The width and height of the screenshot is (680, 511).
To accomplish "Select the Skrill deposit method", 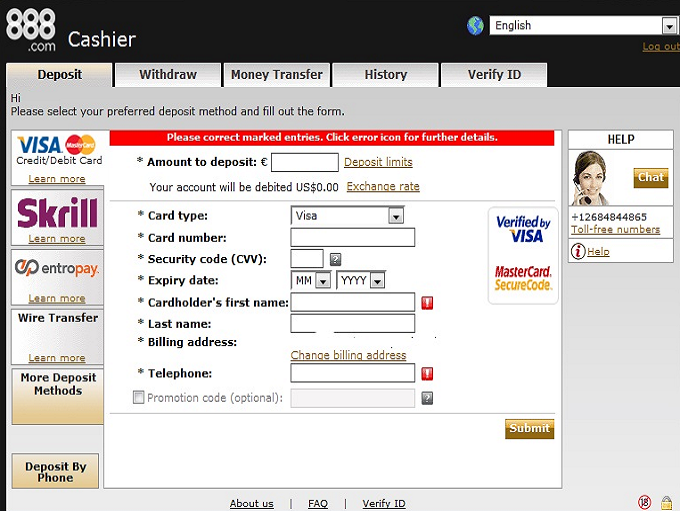I will (x=57, y=218).
